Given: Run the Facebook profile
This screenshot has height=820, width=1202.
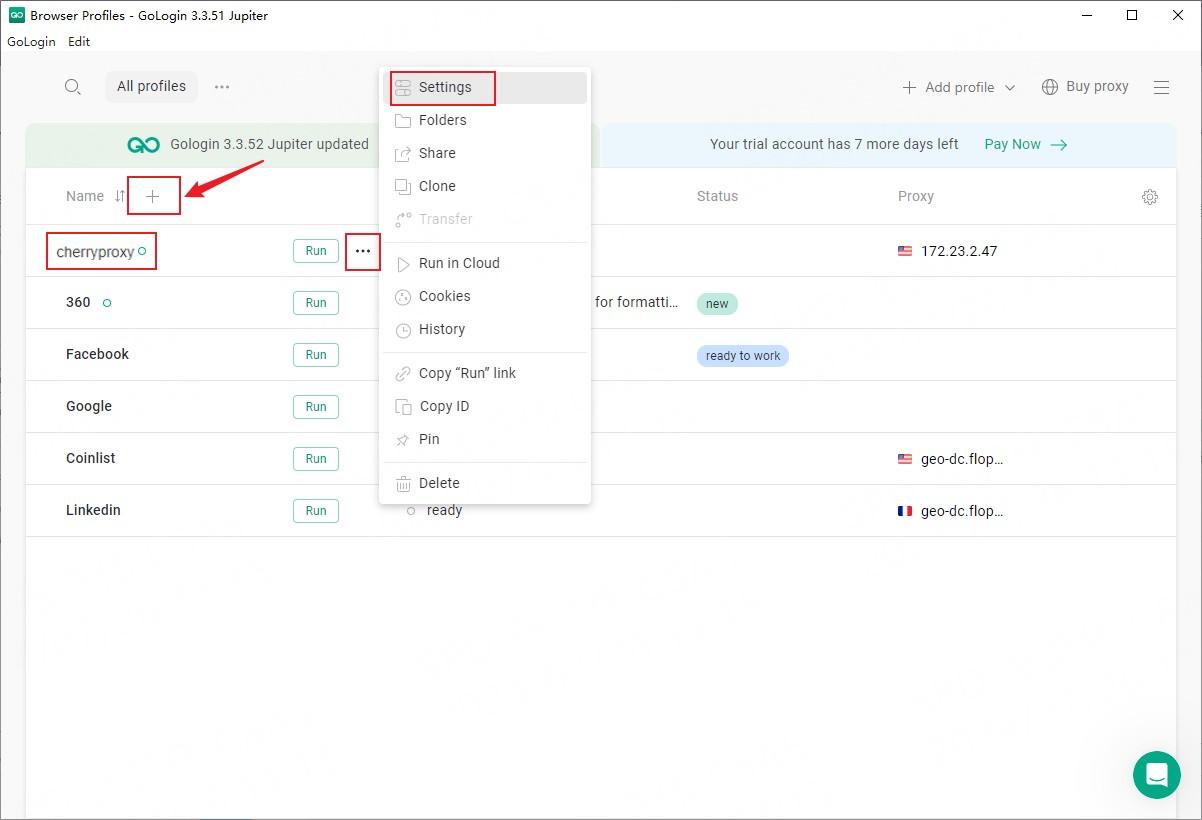Looking at the screenshot, I should pos(316,355).
